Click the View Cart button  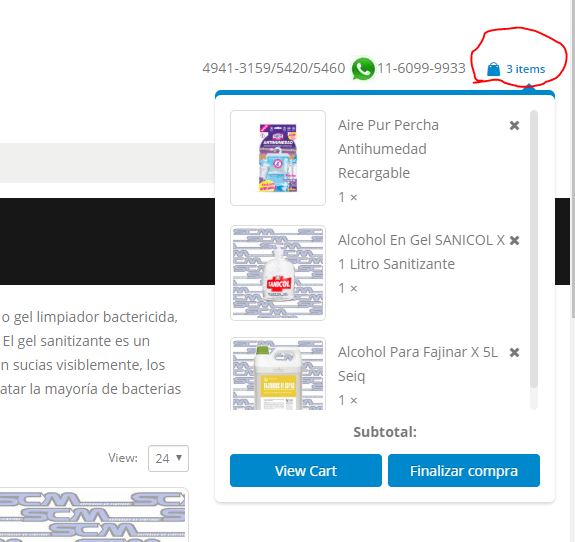pos(306,470)
